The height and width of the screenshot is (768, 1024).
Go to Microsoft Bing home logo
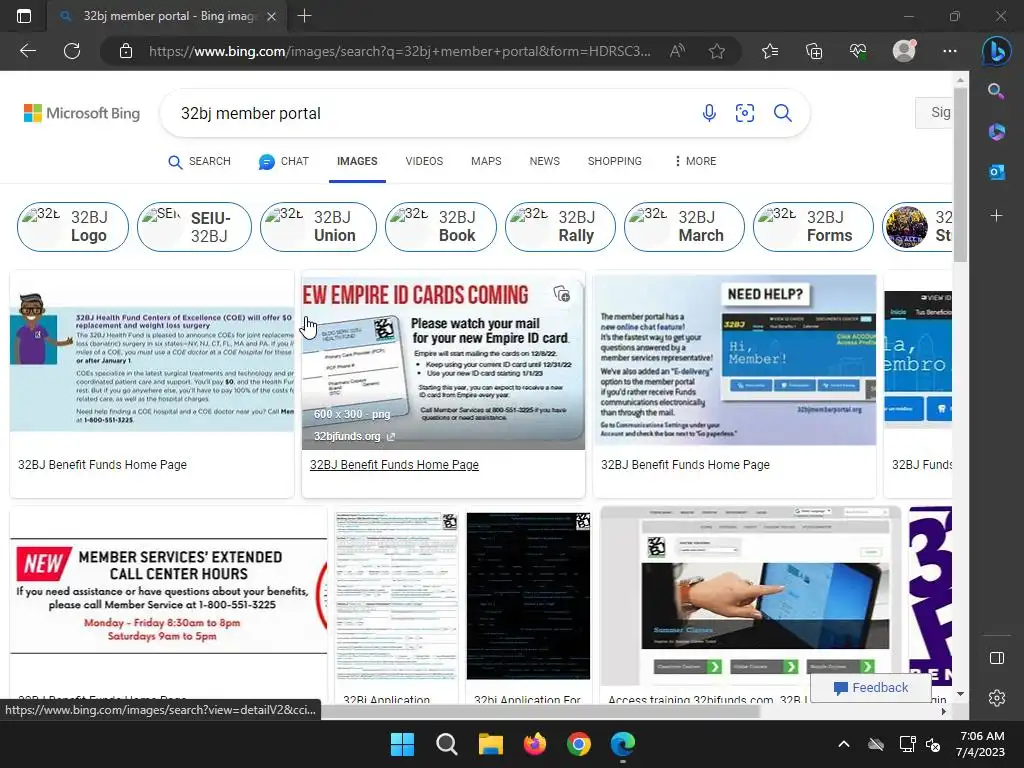(x=82, y=113)
